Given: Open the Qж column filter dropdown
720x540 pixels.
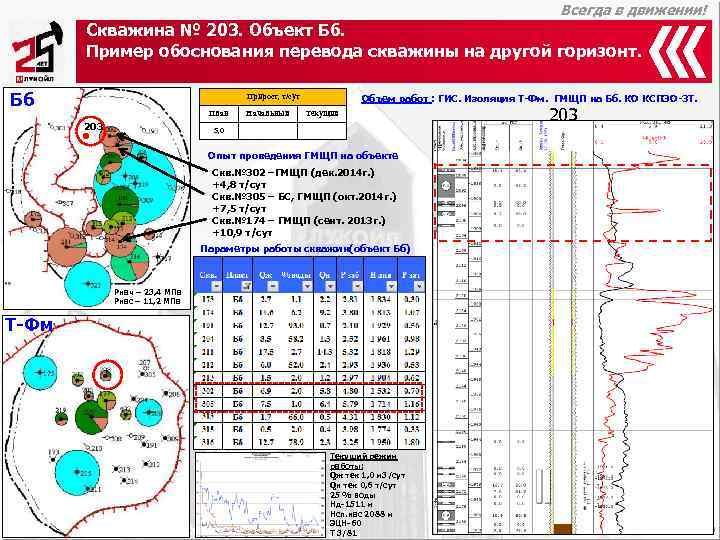Looking at the screenshot, I should pyautogui.click(x=273, y=287).
